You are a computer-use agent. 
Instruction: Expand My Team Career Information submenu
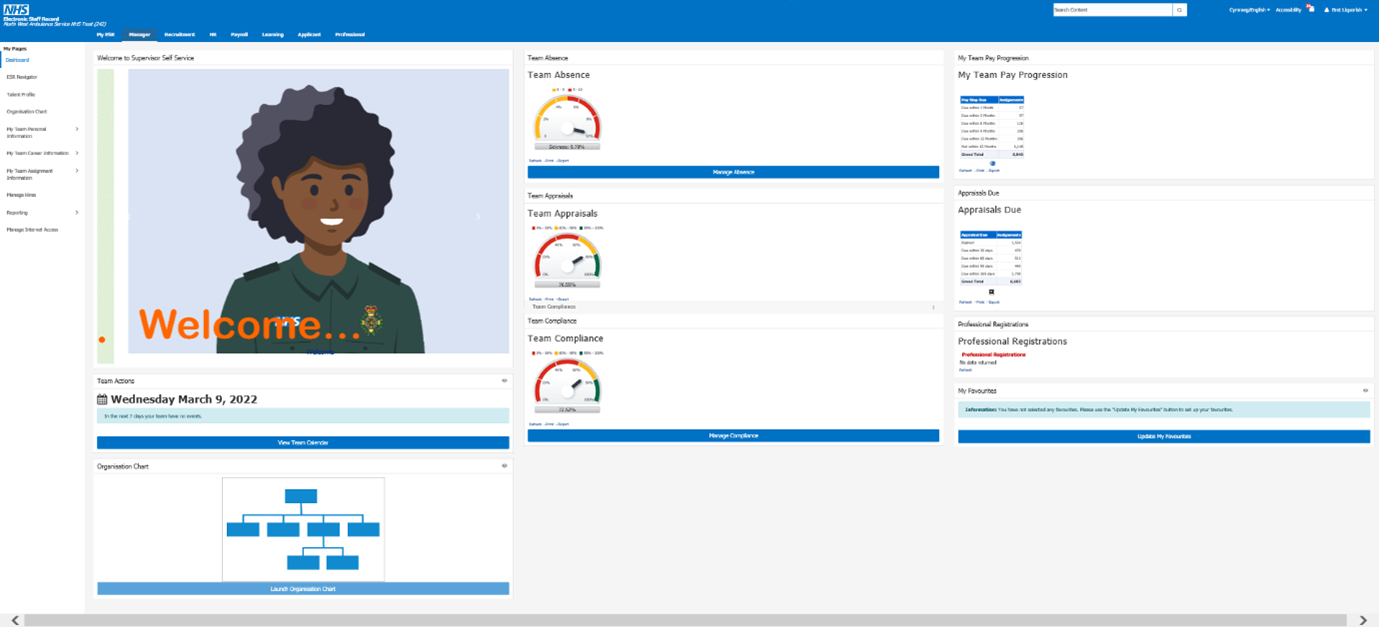click(77, 153)
